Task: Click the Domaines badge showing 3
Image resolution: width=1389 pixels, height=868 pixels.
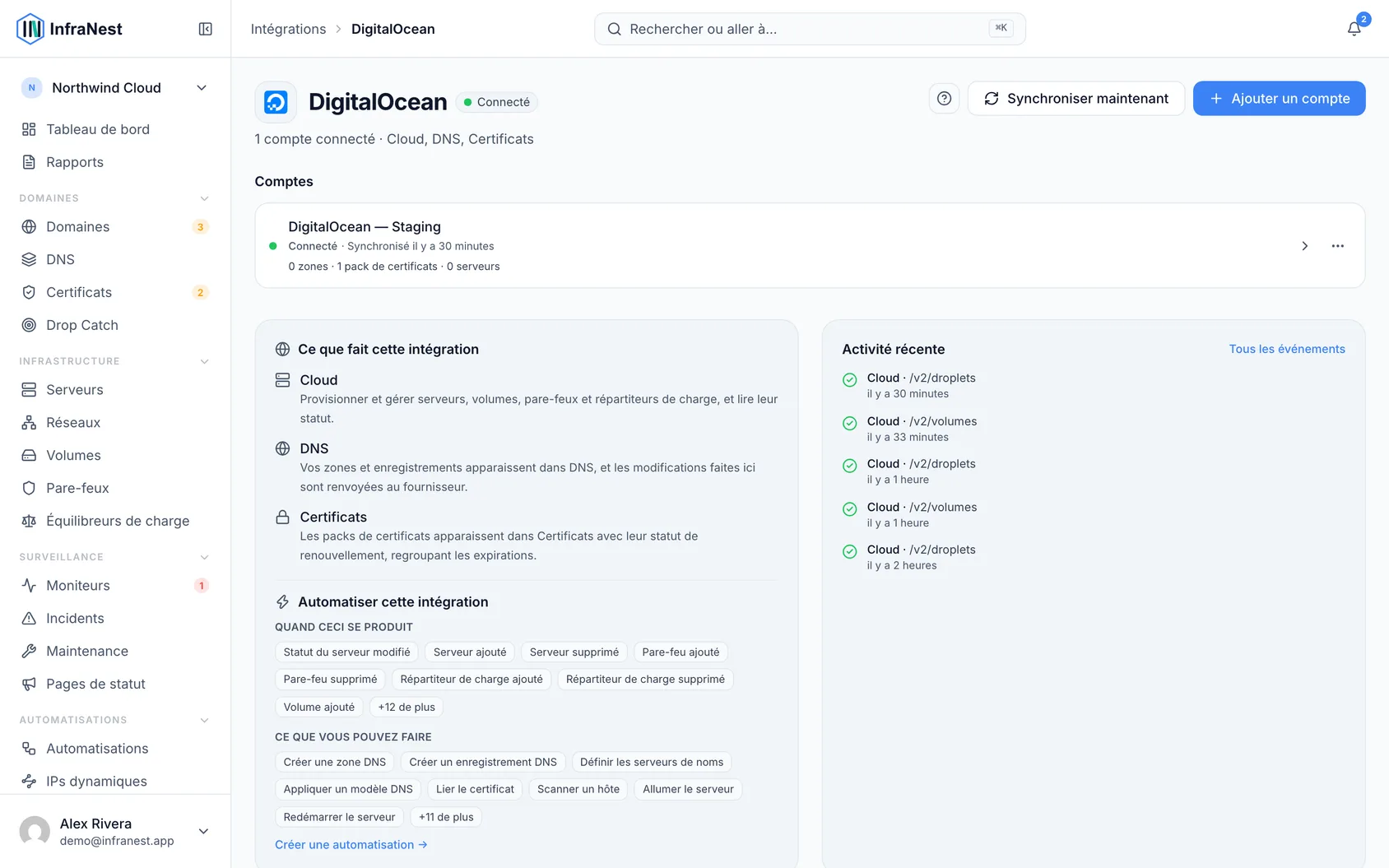Action: point(200,227)
